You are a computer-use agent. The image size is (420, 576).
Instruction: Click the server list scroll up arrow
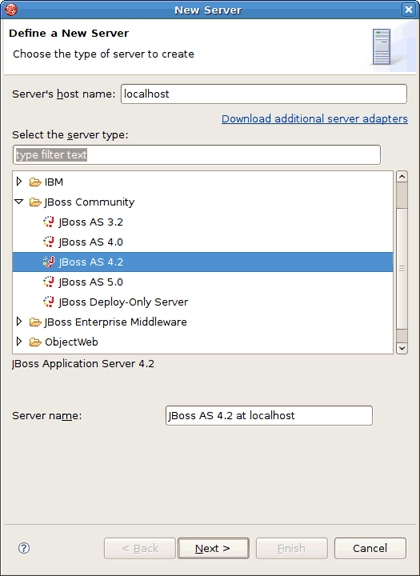[402, 177]
